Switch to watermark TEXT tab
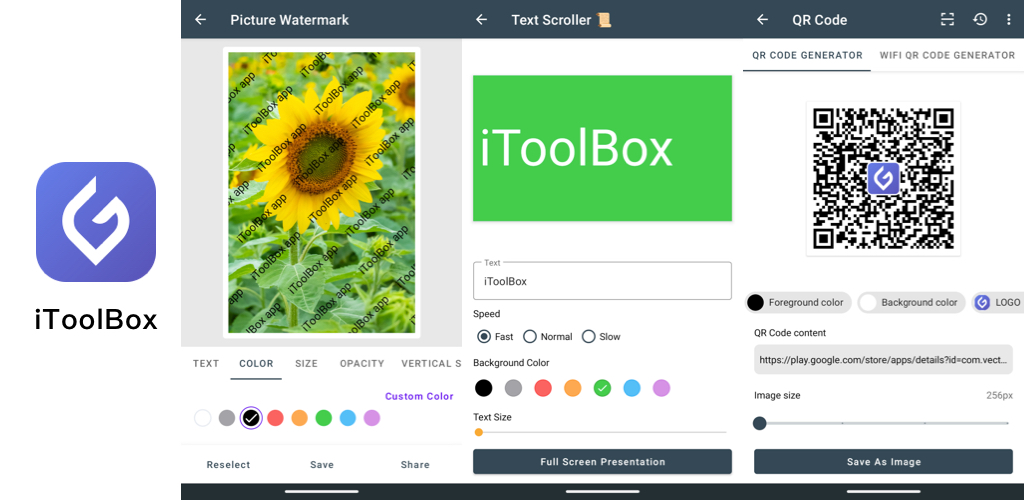The image size is (1024, 500). (206, 364)
